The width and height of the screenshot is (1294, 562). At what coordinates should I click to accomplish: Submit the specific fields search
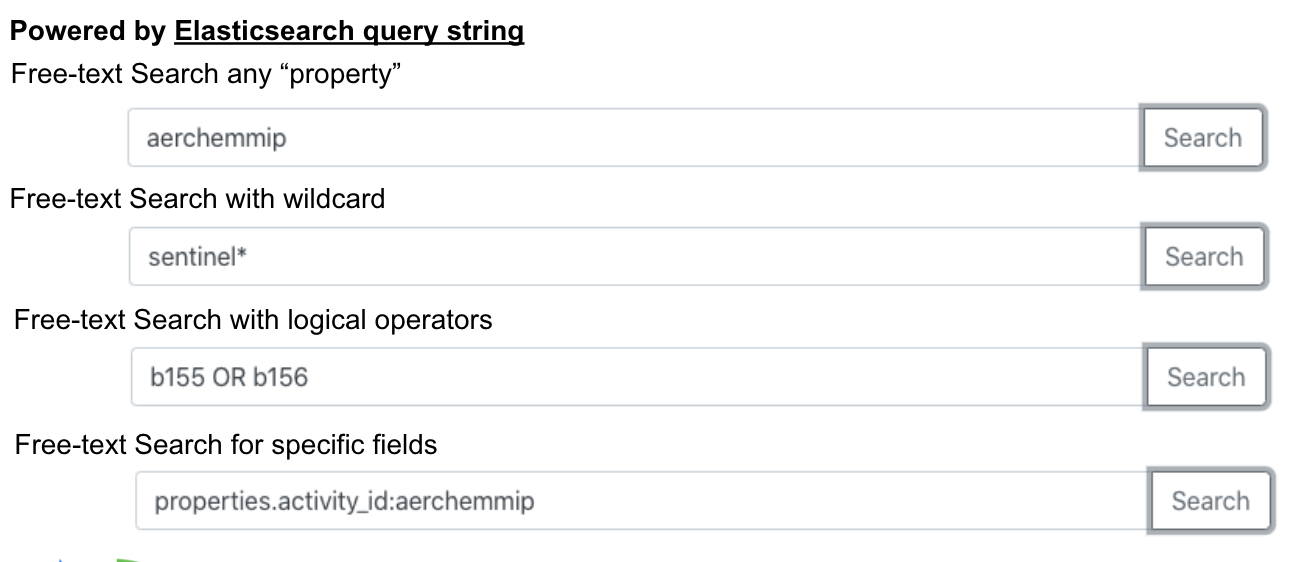1210,501
